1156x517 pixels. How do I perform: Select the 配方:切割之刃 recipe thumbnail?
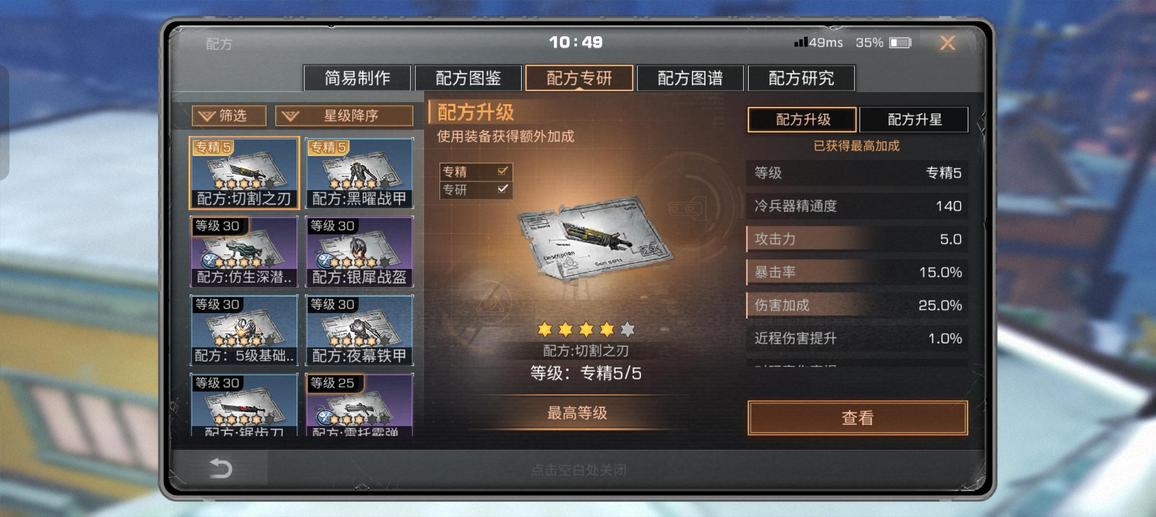244,173
